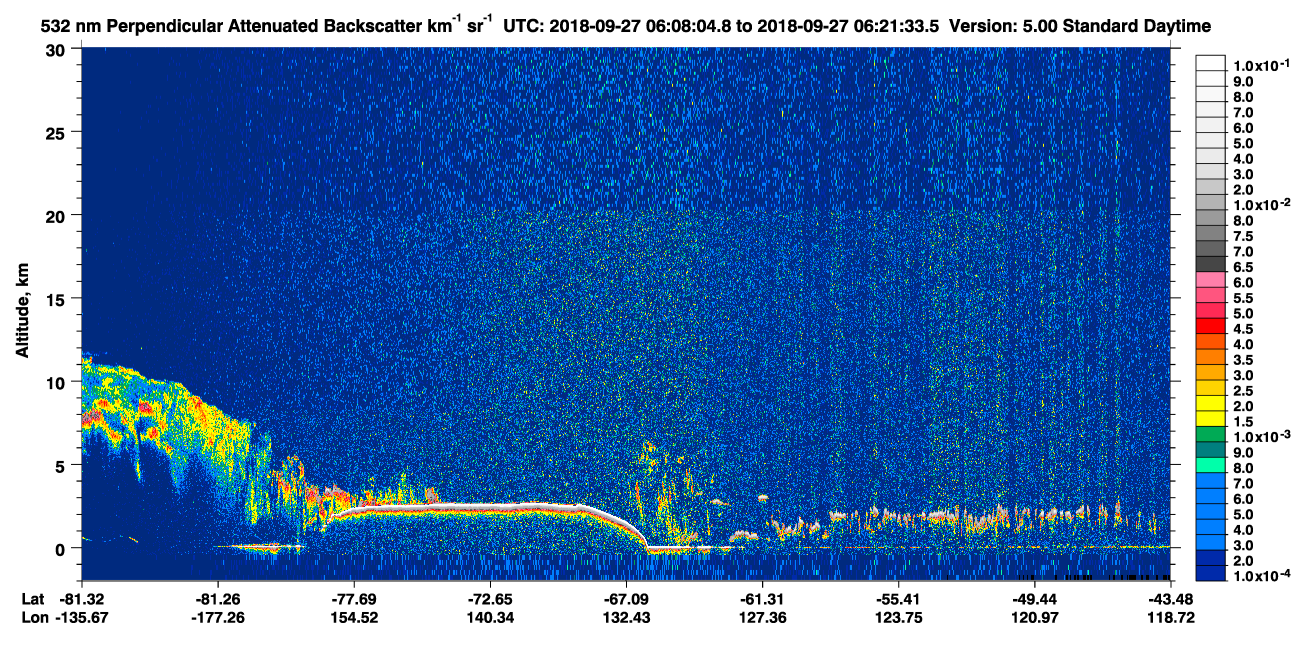
Task: Click latitude value -81.26
Action: pyautogui.click(x=217, y=600)
